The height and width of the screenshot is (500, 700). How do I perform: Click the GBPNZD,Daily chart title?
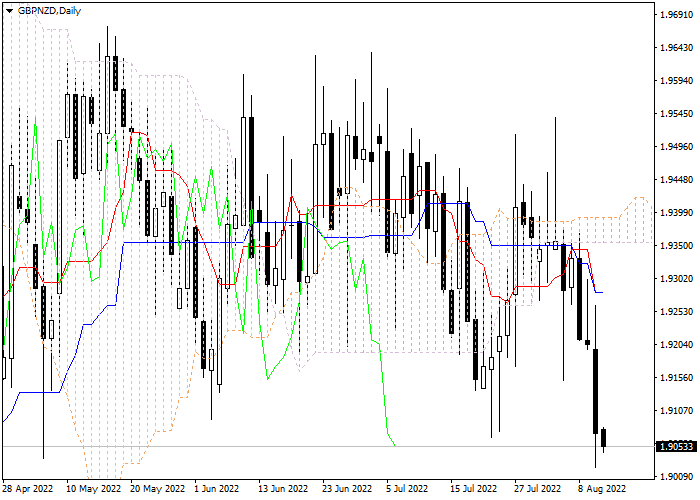tap(49, 11)
